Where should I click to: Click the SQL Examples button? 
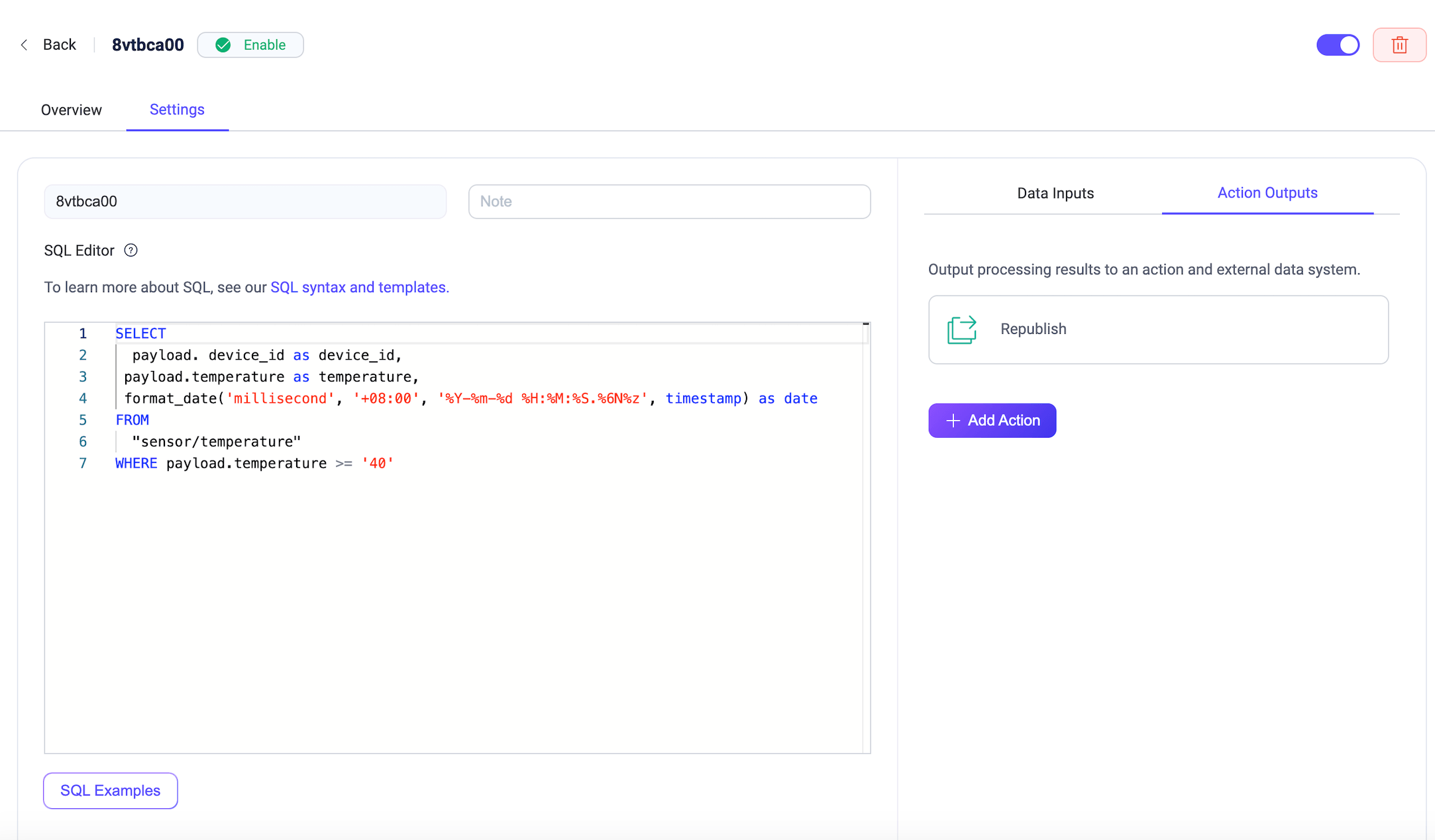(x=111, y=790)
